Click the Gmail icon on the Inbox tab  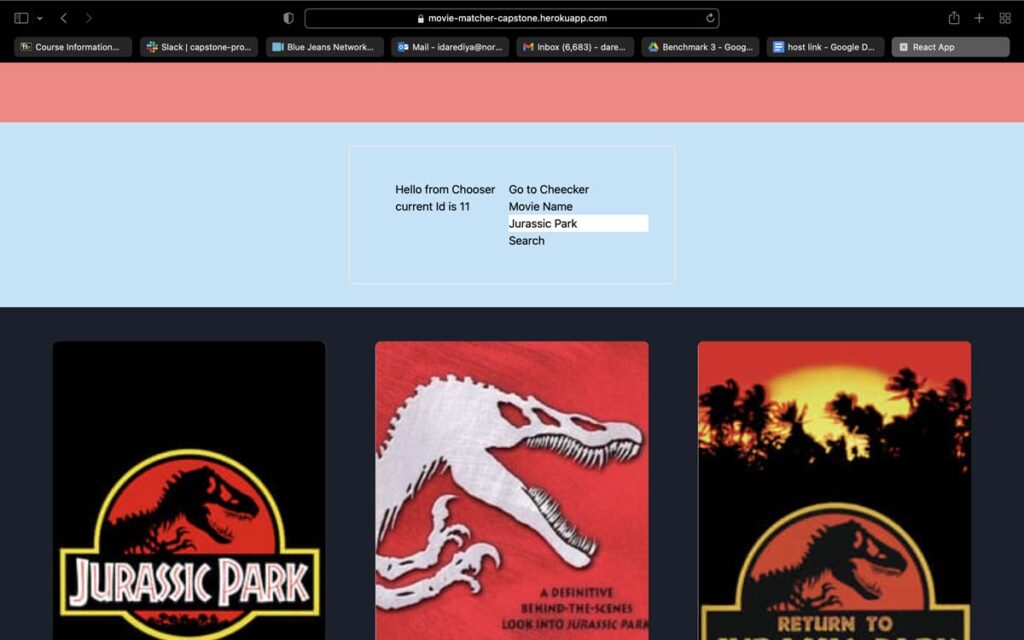[x=528, y=47]
